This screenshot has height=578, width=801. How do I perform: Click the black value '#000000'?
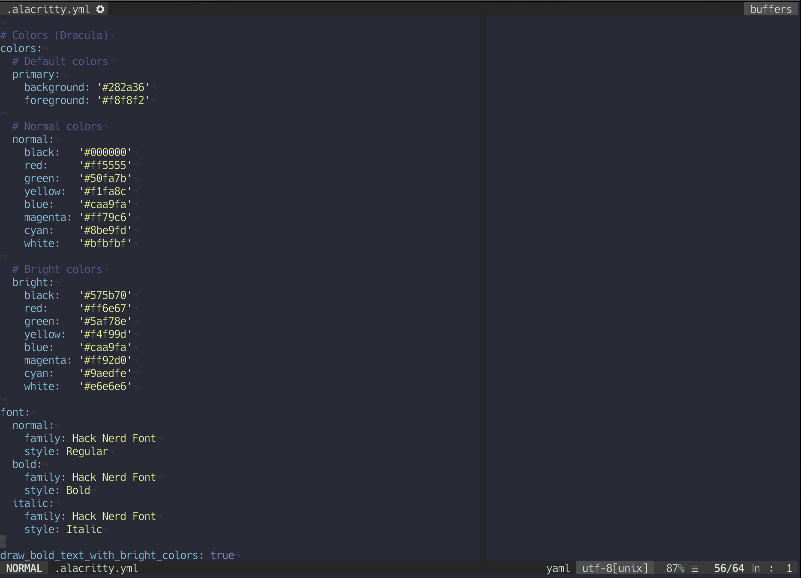coord(105,152)
